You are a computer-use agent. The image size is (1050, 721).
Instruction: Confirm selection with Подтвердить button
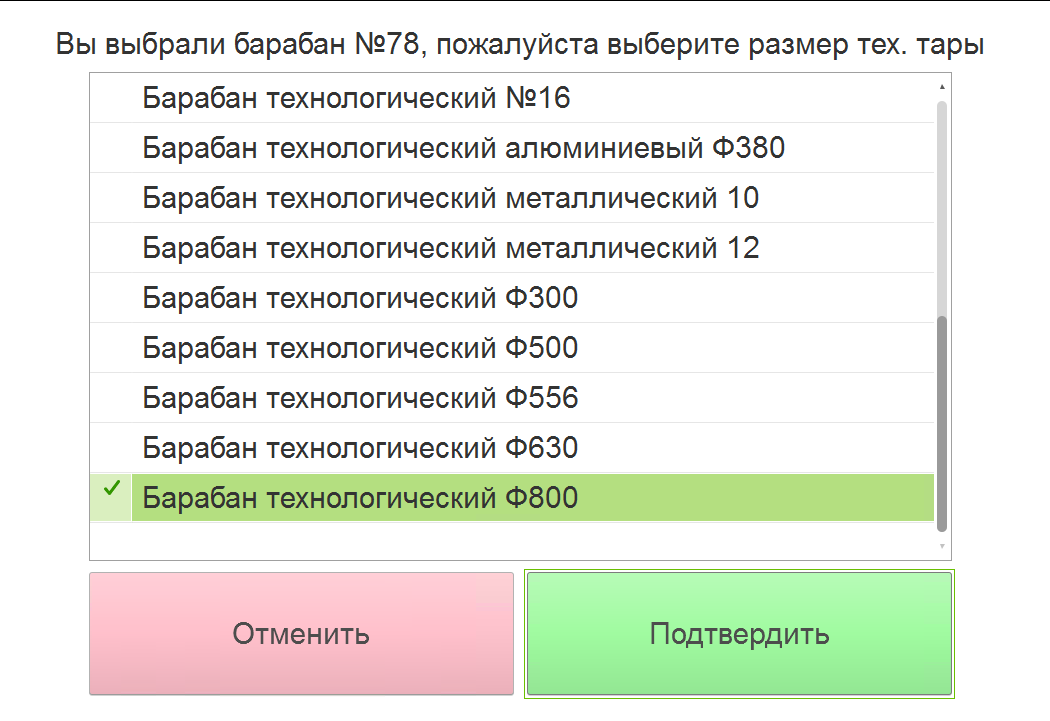click(739, 633)
